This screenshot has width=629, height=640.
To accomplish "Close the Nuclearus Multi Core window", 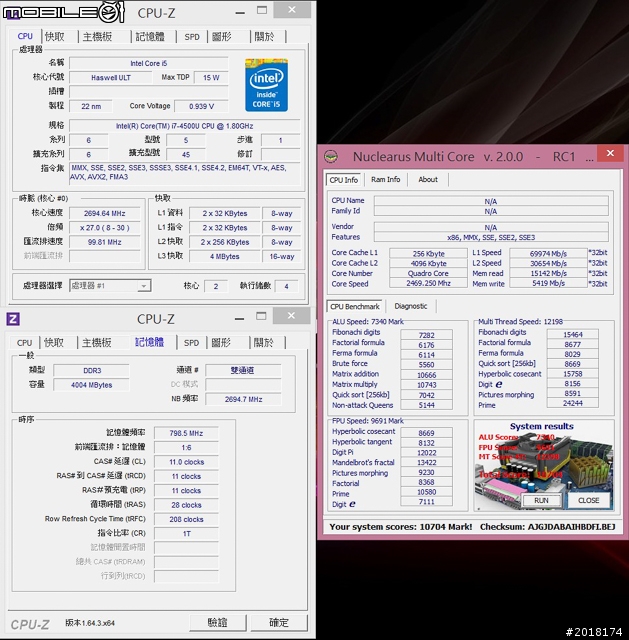I will pyautogui.click(x=610, y=153).
